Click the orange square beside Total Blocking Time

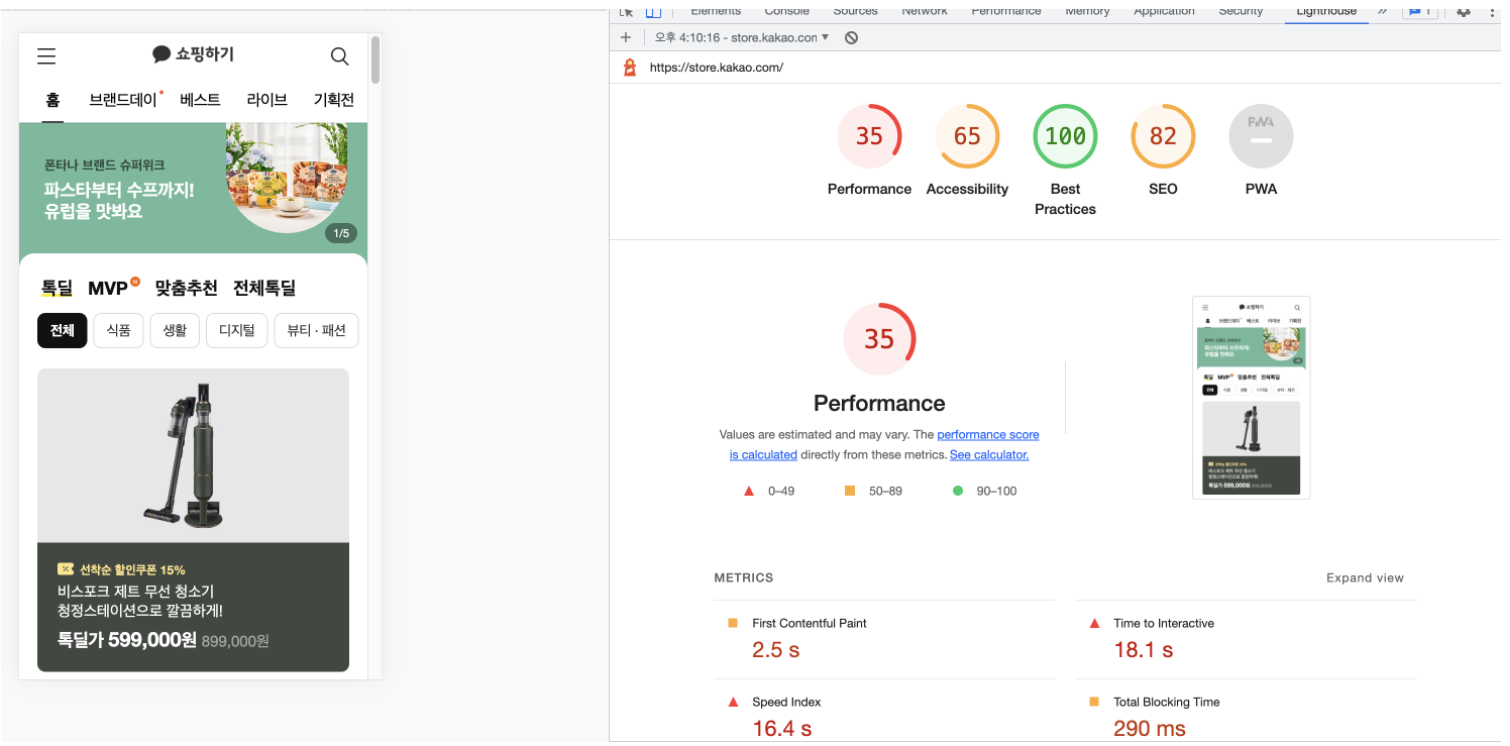[x=1094, y=702]
